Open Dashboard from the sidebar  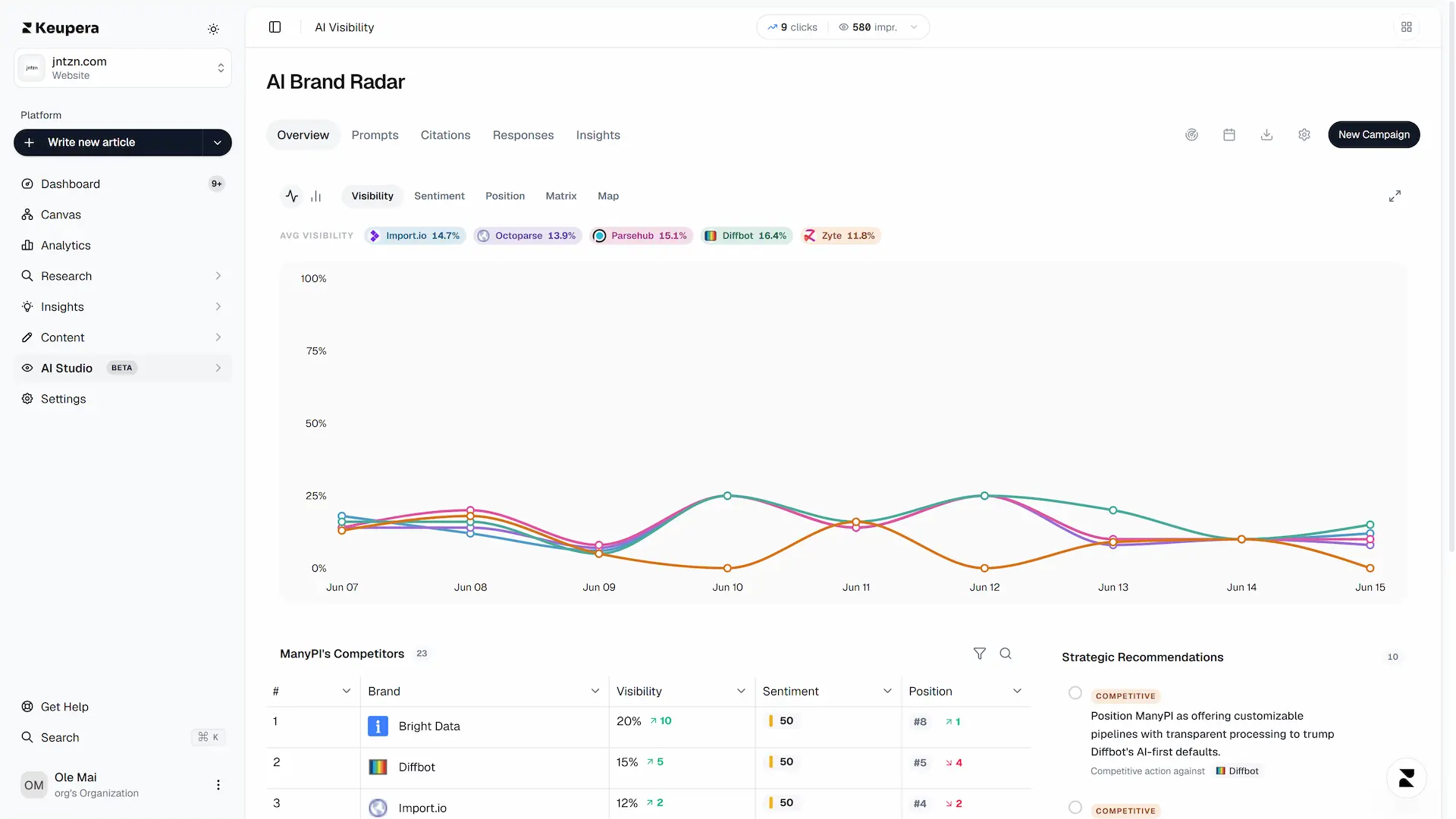[123, 184]
